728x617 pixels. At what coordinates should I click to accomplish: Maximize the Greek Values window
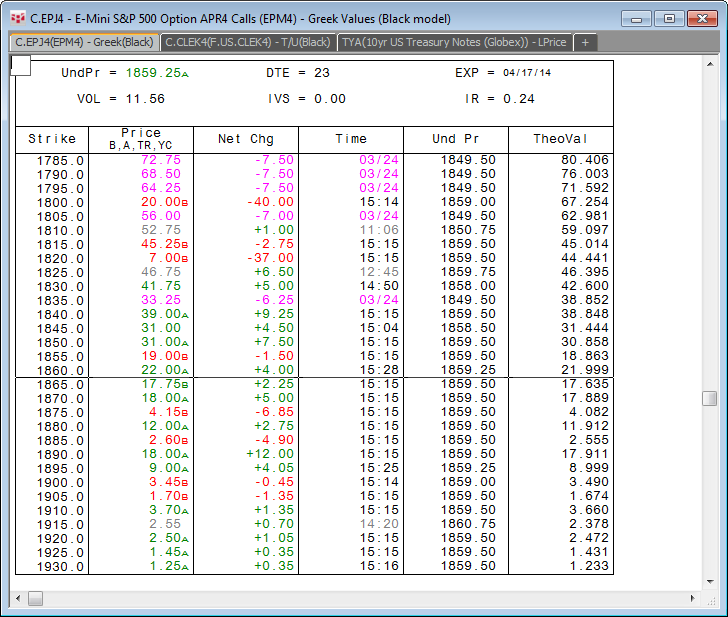pyautogui.click(x=669, y=18)
